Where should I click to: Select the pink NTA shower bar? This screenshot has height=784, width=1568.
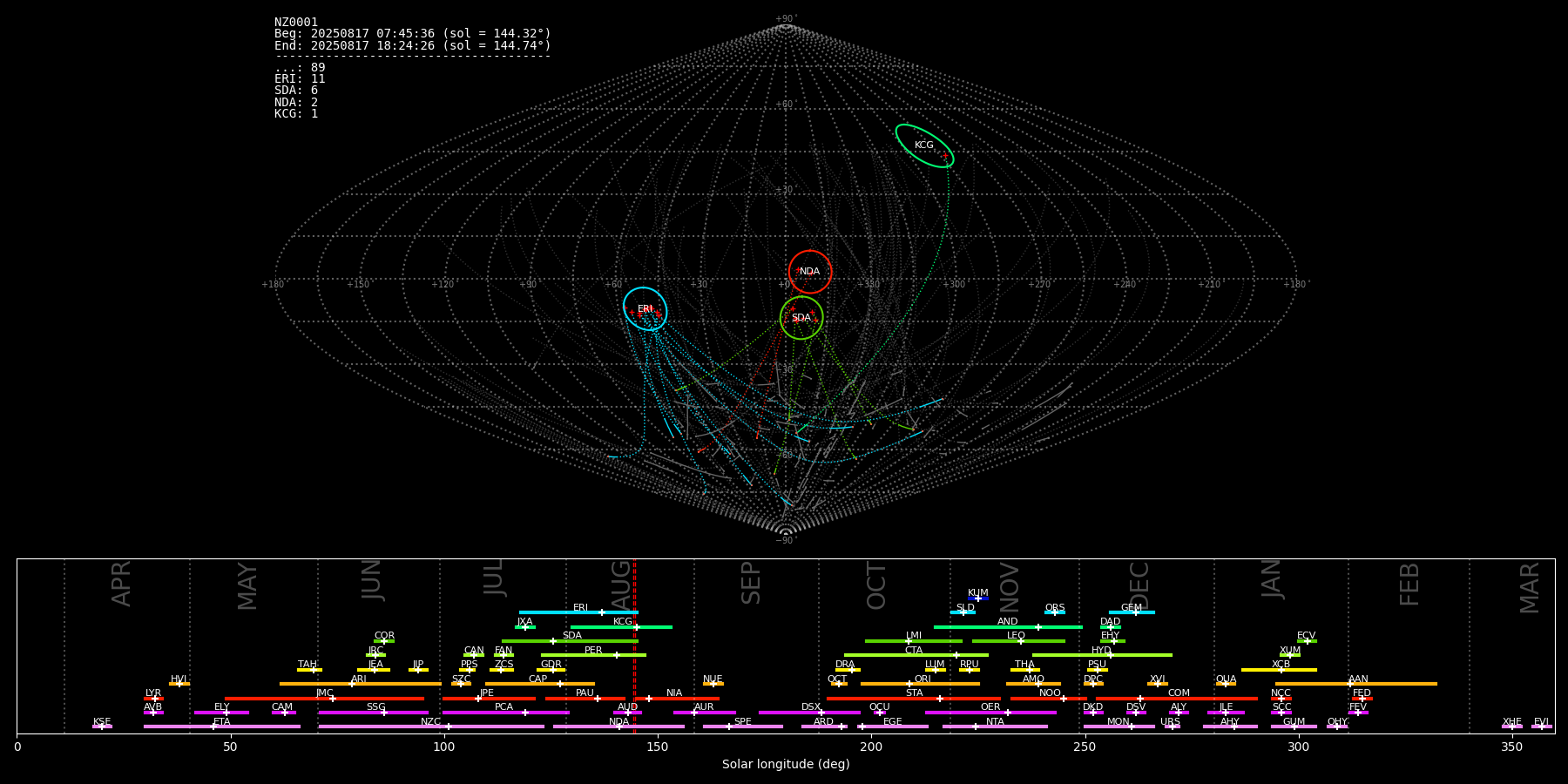995,727
